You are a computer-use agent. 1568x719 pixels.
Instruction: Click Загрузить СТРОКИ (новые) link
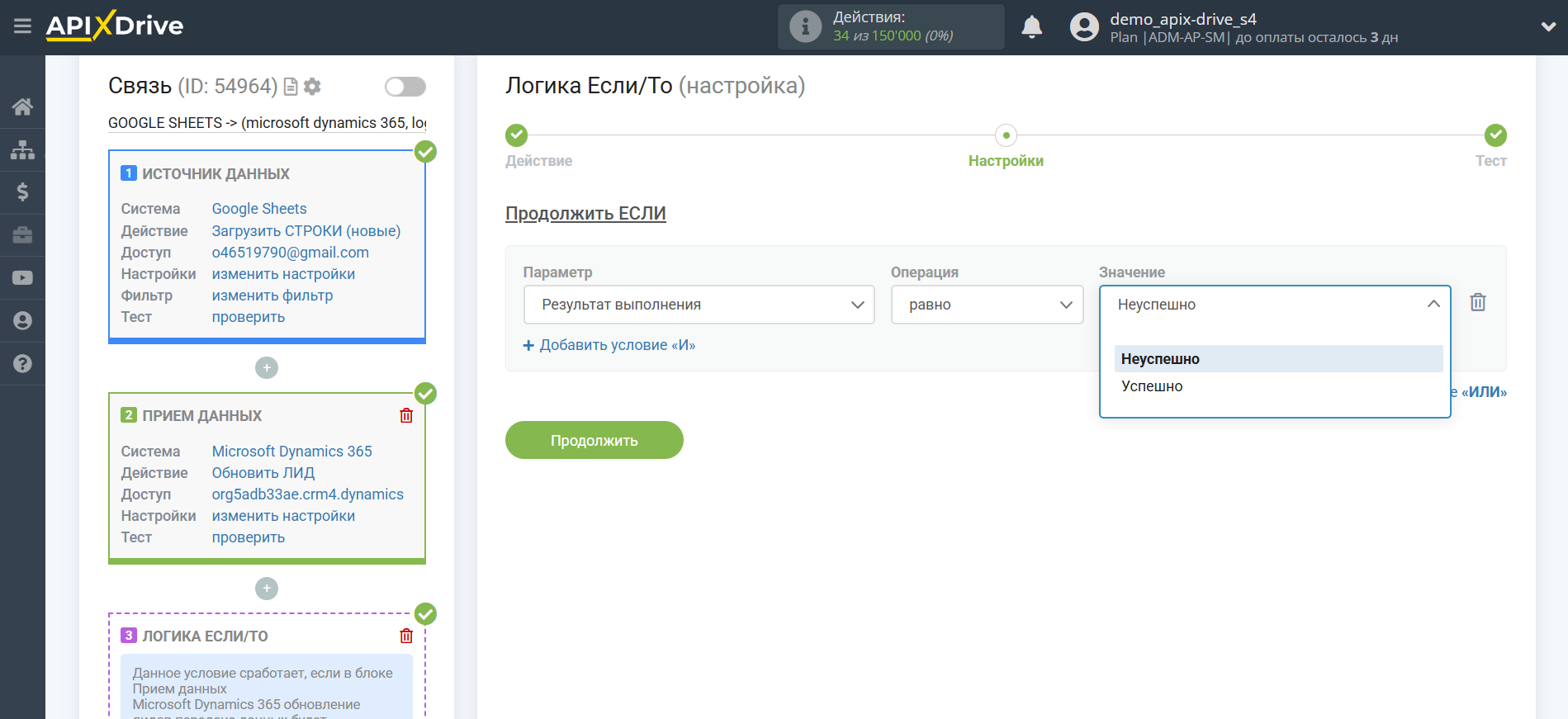tap(306, 231)
